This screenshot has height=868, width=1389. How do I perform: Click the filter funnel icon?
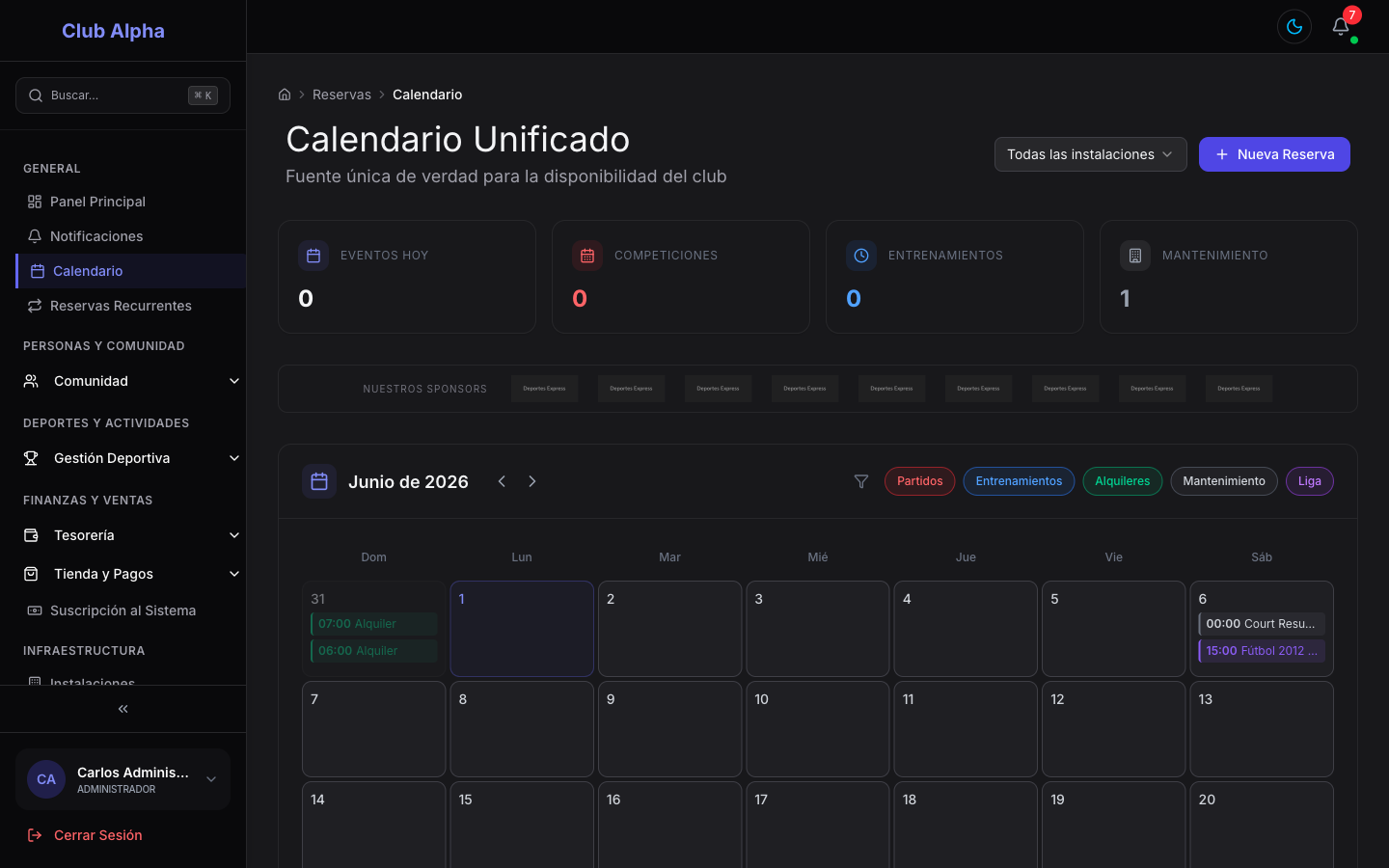click(x=861, y=481)
